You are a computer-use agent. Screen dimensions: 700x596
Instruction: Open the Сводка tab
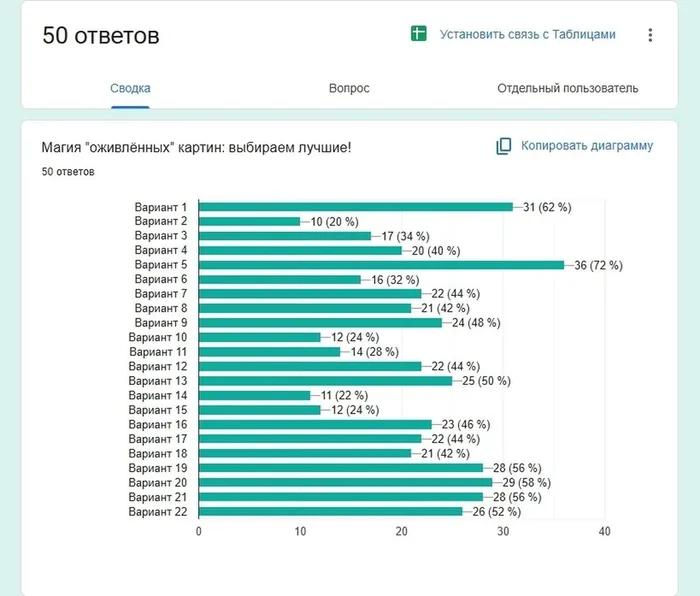130,88
